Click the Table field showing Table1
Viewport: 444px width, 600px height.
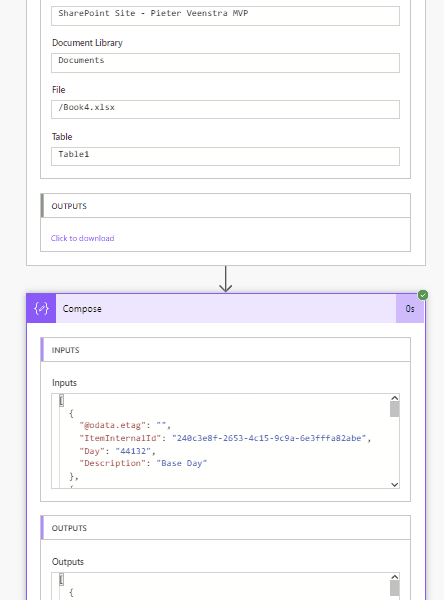click(225, 157)
